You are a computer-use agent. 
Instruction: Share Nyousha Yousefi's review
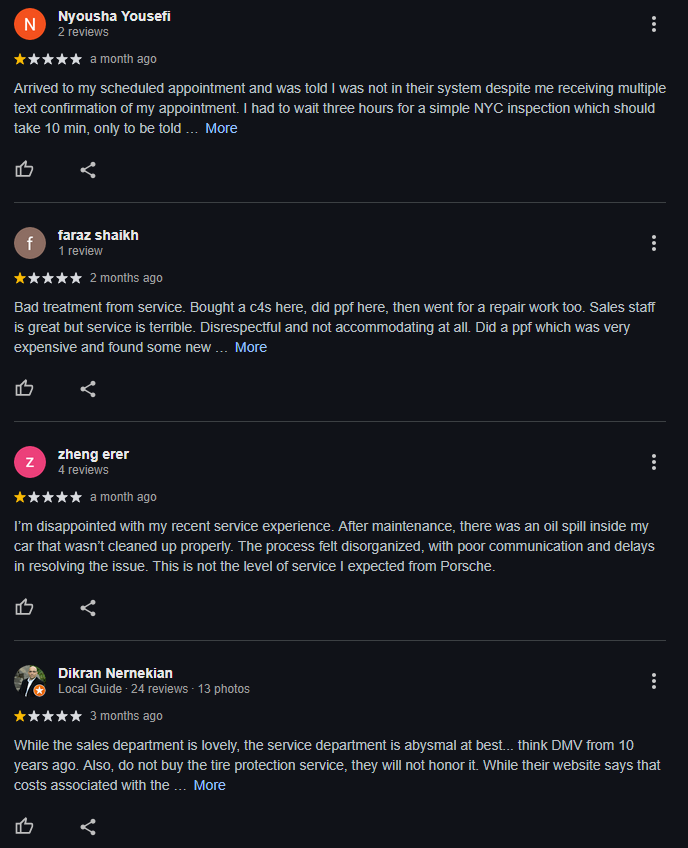[x=88, y=169]
